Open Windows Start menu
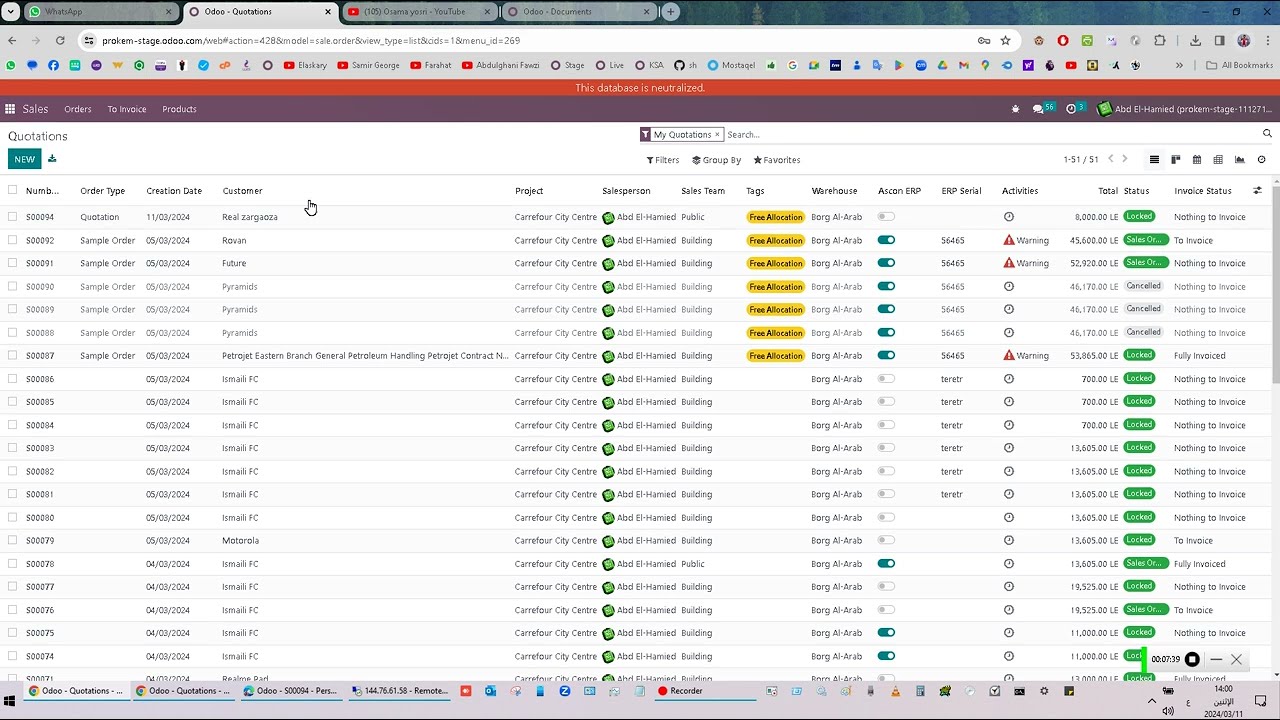 coord(10,701)
